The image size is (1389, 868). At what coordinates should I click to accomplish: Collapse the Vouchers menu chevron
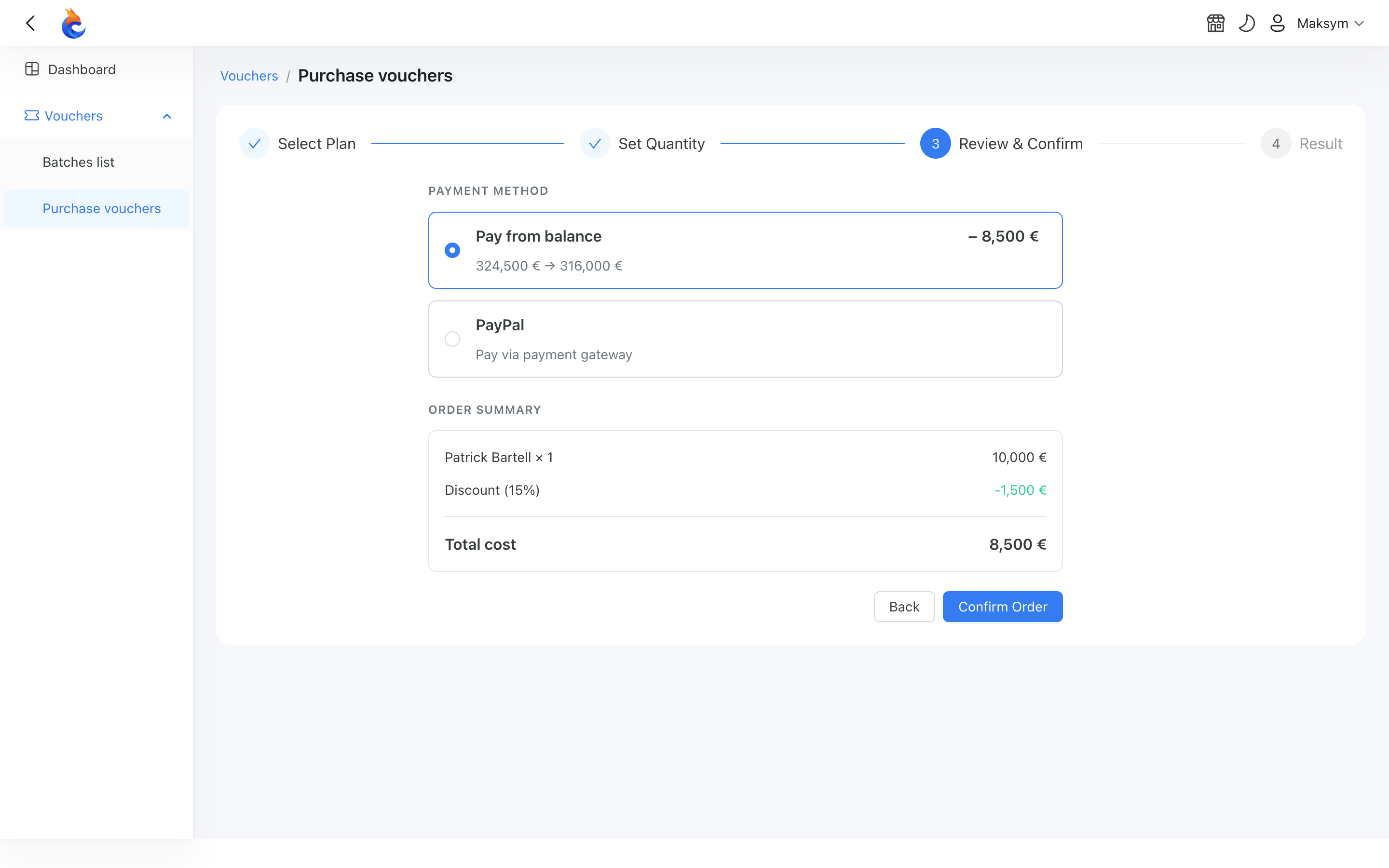(x=167, y=116)
